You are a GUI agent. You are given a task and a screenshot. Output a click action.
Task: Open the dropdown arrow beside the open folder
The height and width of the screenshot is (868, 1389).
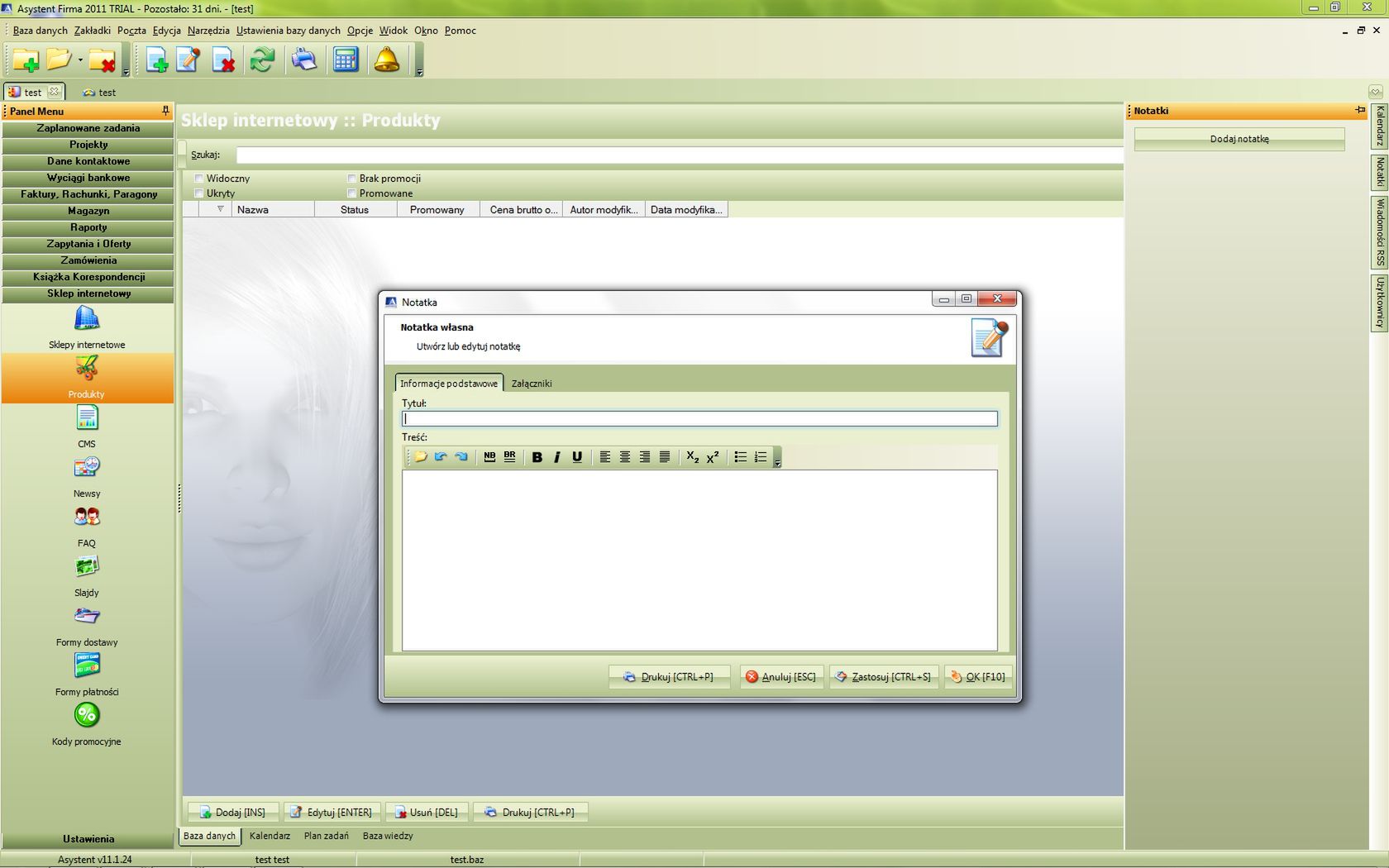tap(80, 60)
